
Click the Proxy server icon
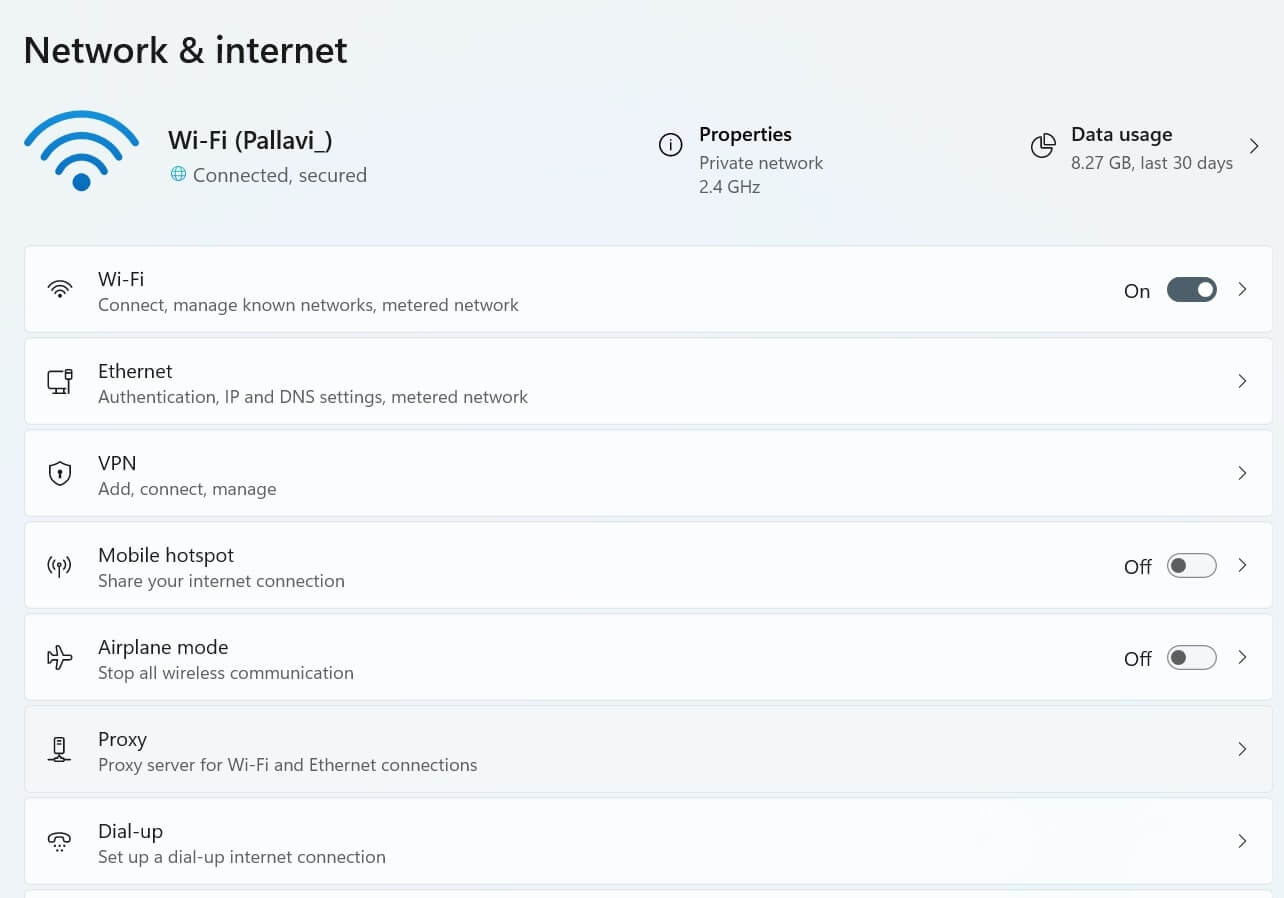(60, 750)
